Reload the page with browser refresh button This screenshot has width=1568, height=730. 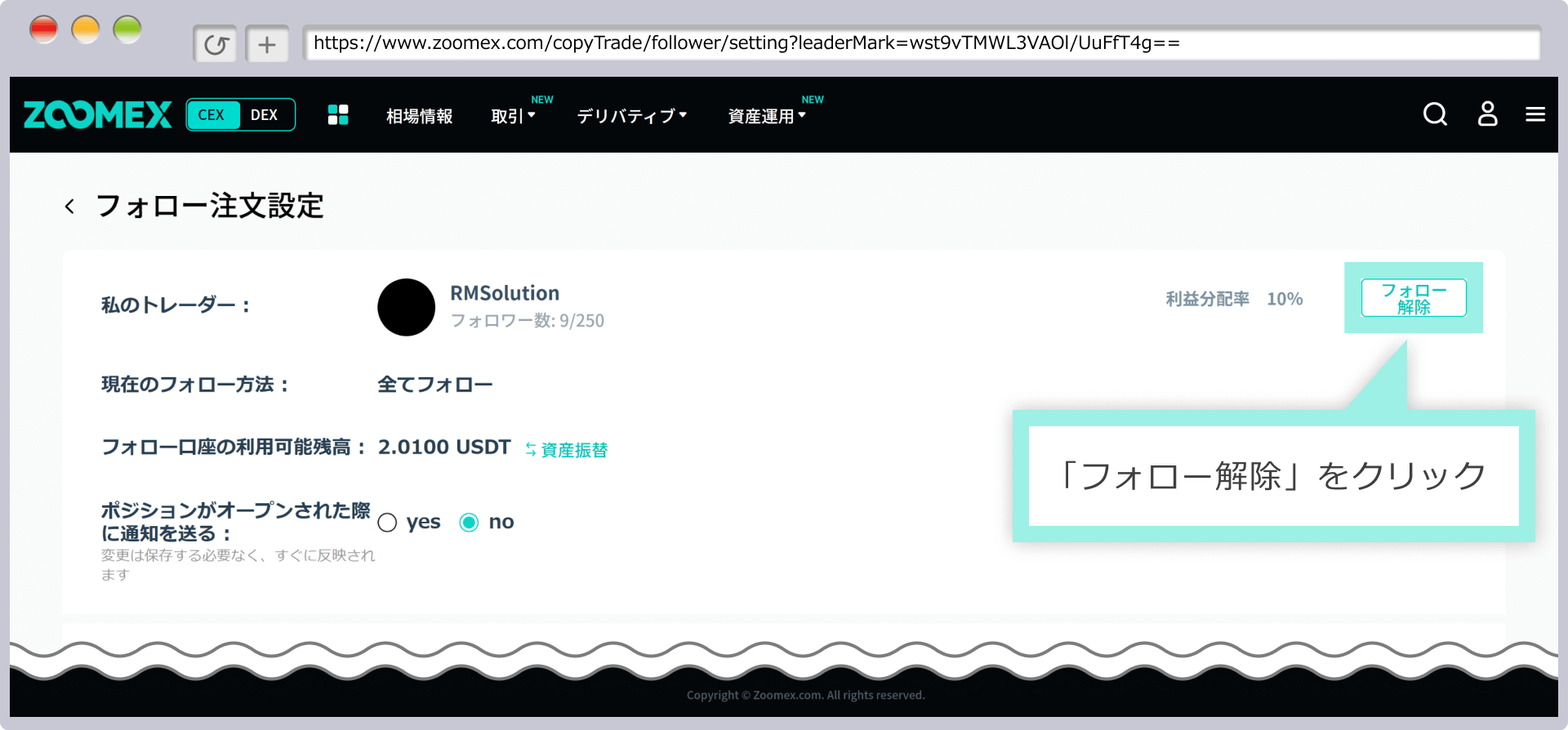tap(216, 44)
